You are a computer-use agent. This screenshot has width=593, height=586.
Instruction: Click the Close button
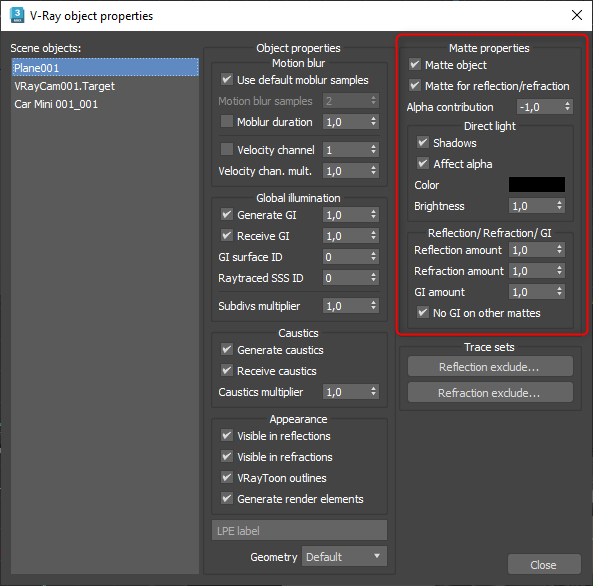544,565
